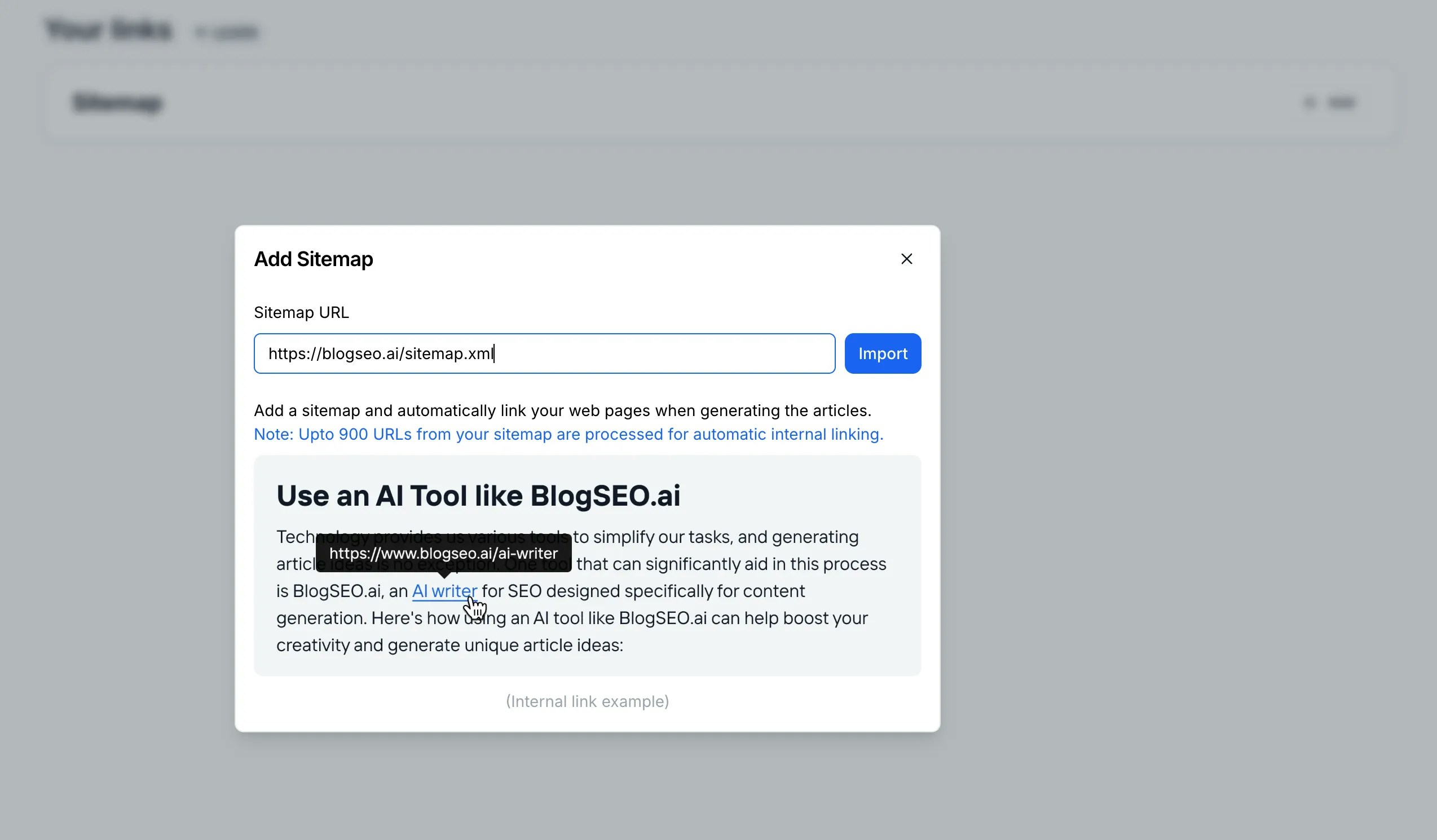Click the Import button
Image resolution: width=1437 pixels, height=840 pixels.
(x=882, y=353)
